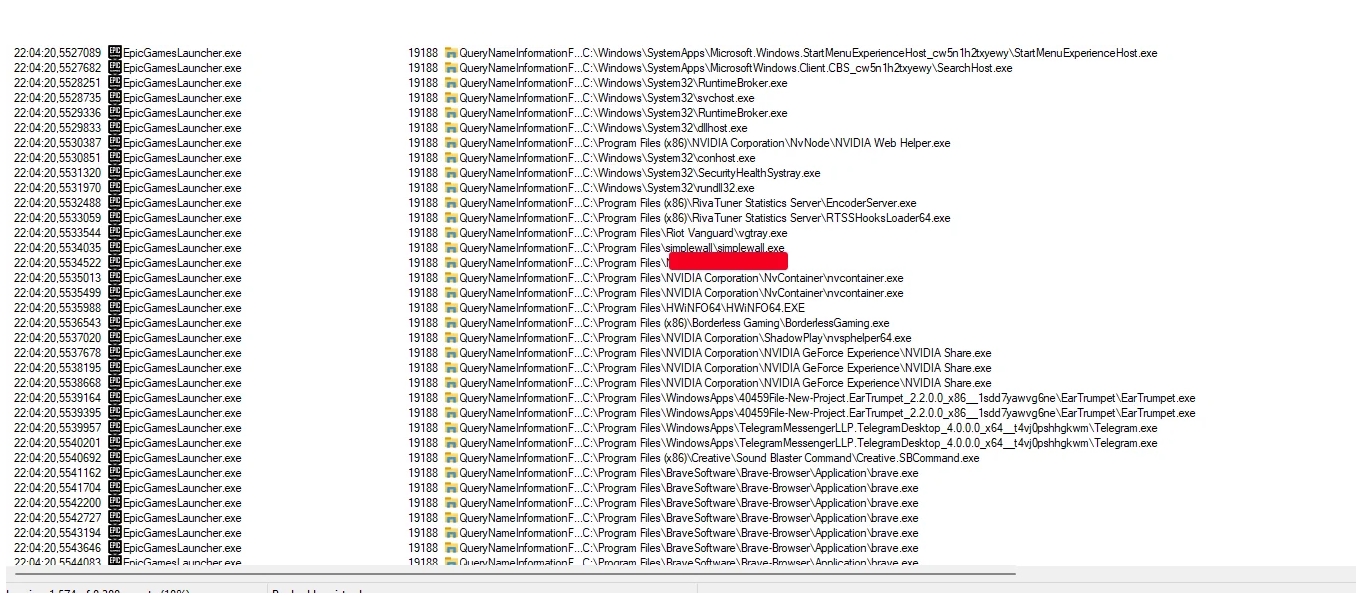Screen dimensions: 1356x596
Task: Click brave.exe path in row 22:04:20,5543194
Action: [x=750, y=533]
